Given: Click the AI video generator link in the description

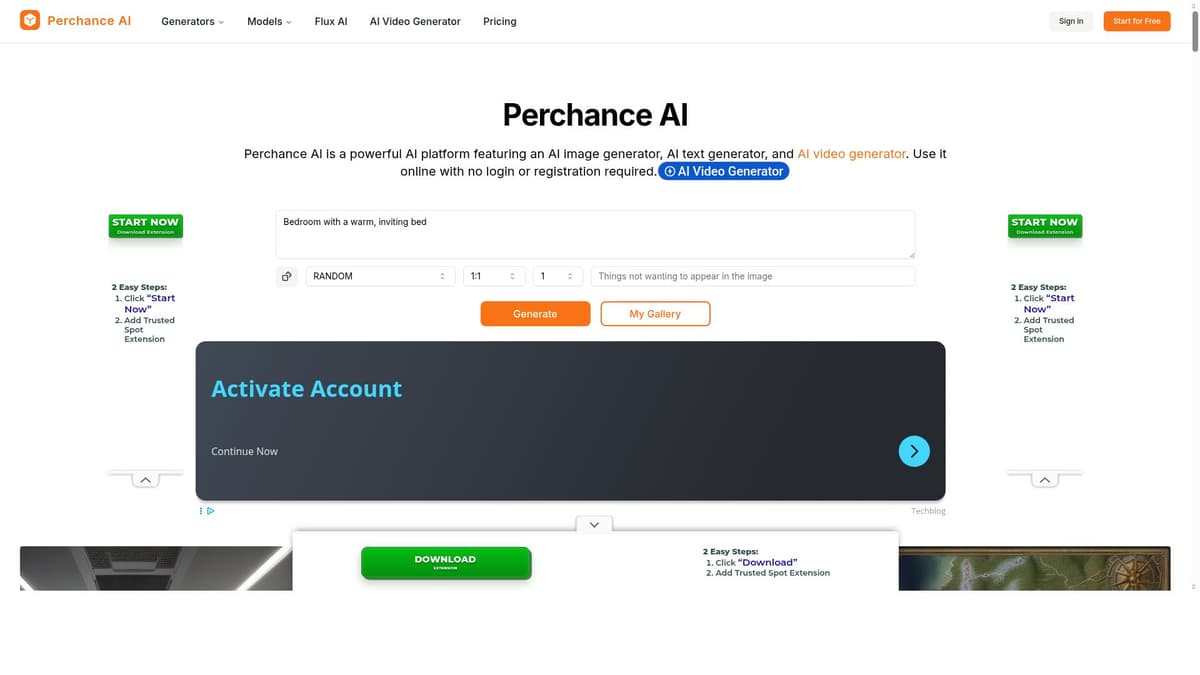Looking at the screenshot, I should tap(851, 154).
